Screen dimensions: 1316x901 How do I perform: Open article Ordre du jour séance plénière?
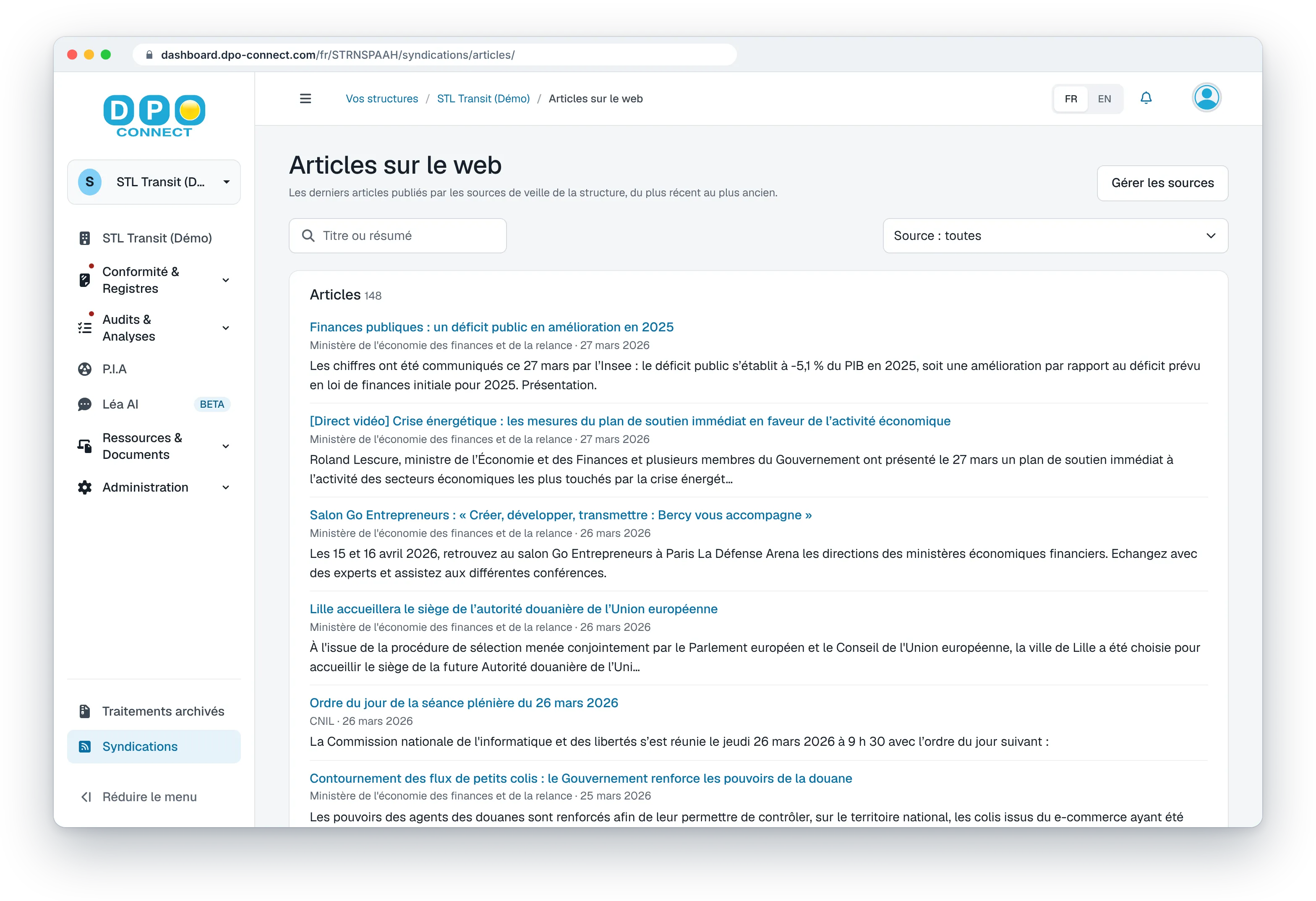click(x=464, y=703)
